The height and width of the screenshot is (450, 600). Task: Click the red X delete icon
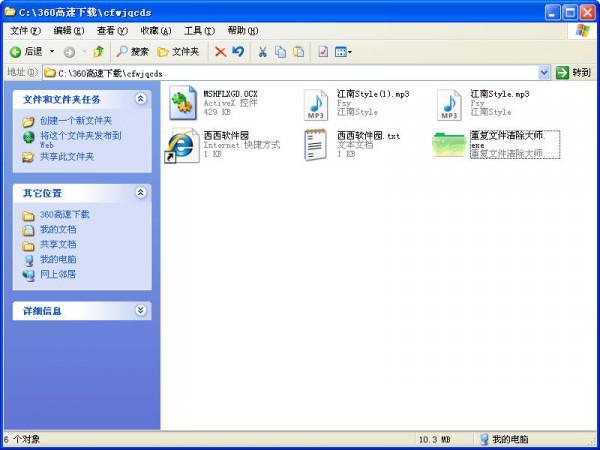pyautogui.click(x=220, y=52)
